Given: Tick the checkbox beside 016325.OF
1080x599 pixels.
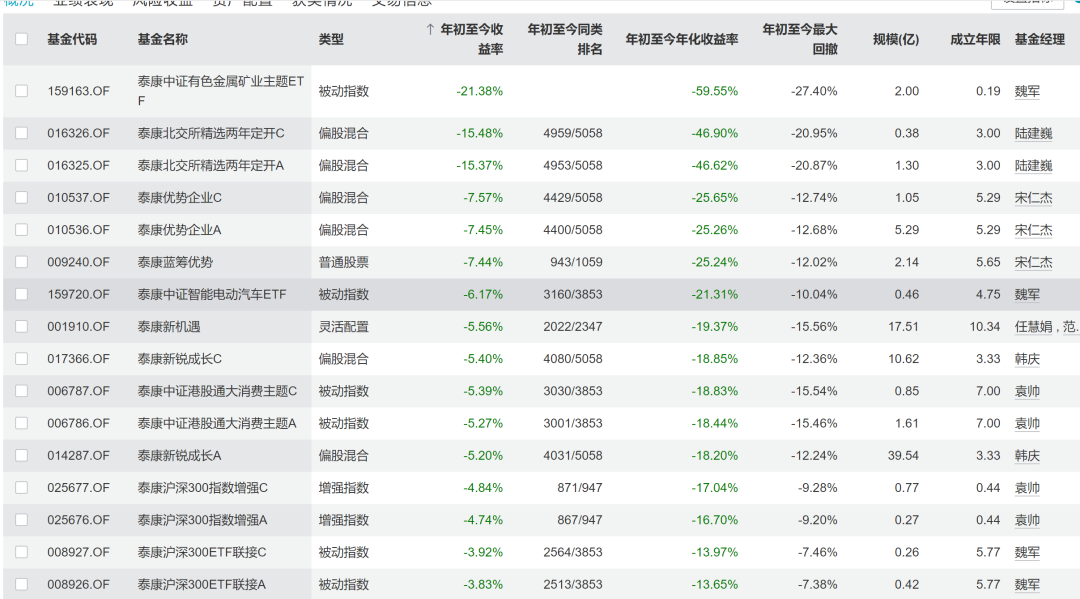Looking at the screenshot, I should (x=21, y=165).
